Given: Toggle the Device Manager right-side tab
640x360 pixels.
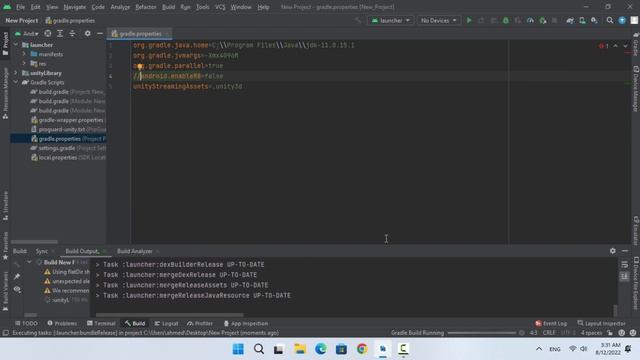Looking at the screenshot, I should (x=636, y=89).
